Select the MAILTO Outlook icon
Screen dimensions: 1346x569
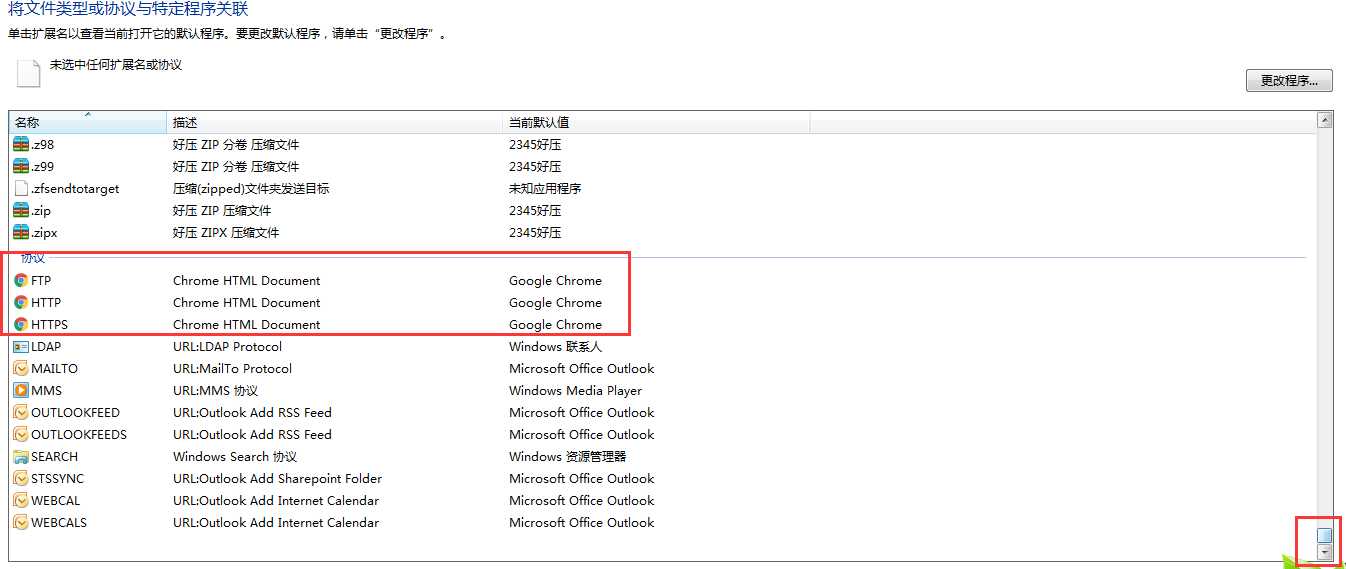(20, 369)
